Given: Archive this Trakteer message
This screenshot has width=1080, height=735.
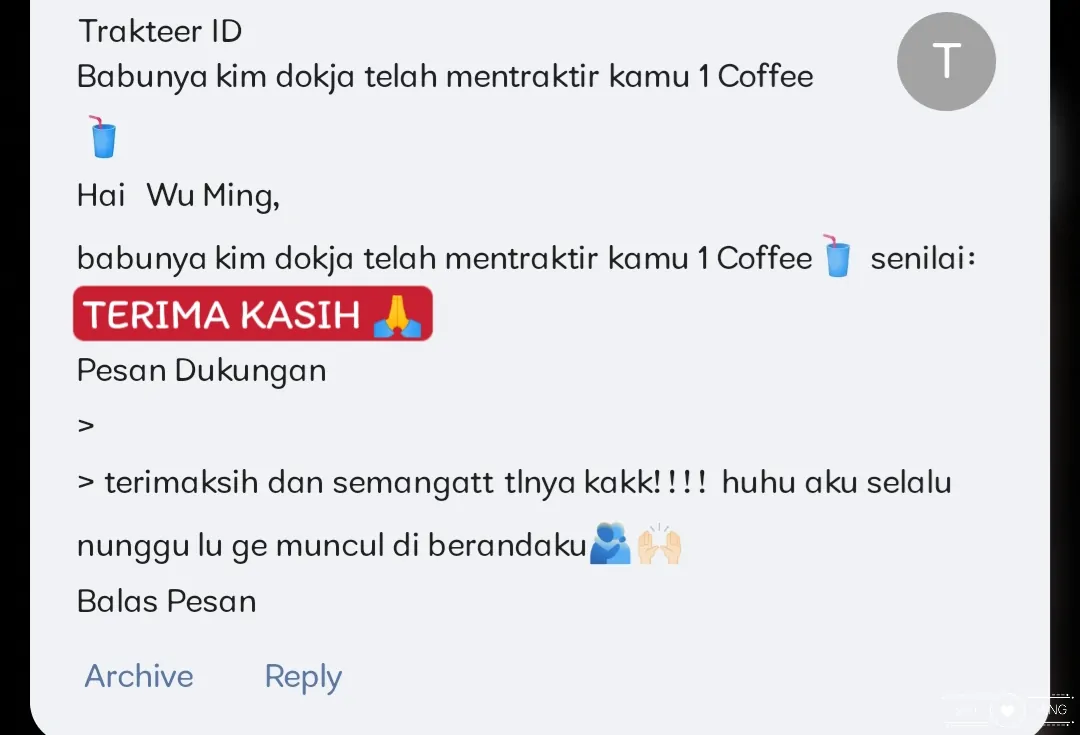Looking at the screenshot, I should [x=138, y=676].
